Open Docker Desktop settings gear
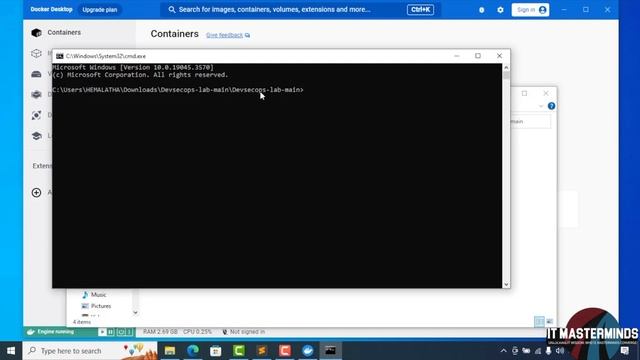Viewport: 640px width, 360px height. pyautogui.click(x=500, y=10)
